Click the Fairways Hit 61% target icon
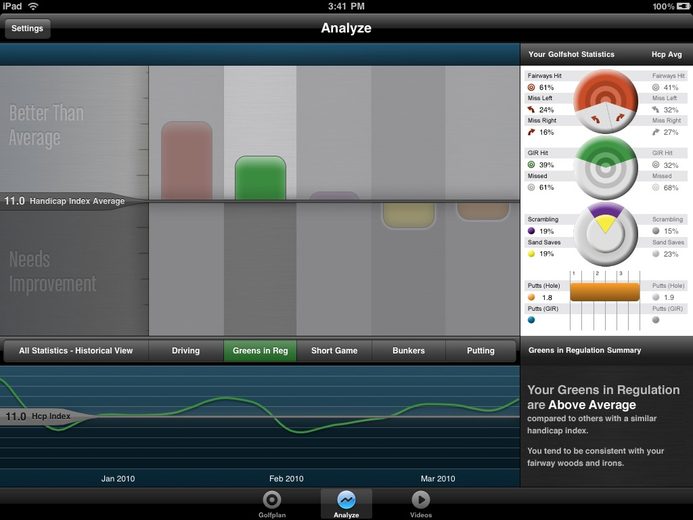 pos(532,87)
